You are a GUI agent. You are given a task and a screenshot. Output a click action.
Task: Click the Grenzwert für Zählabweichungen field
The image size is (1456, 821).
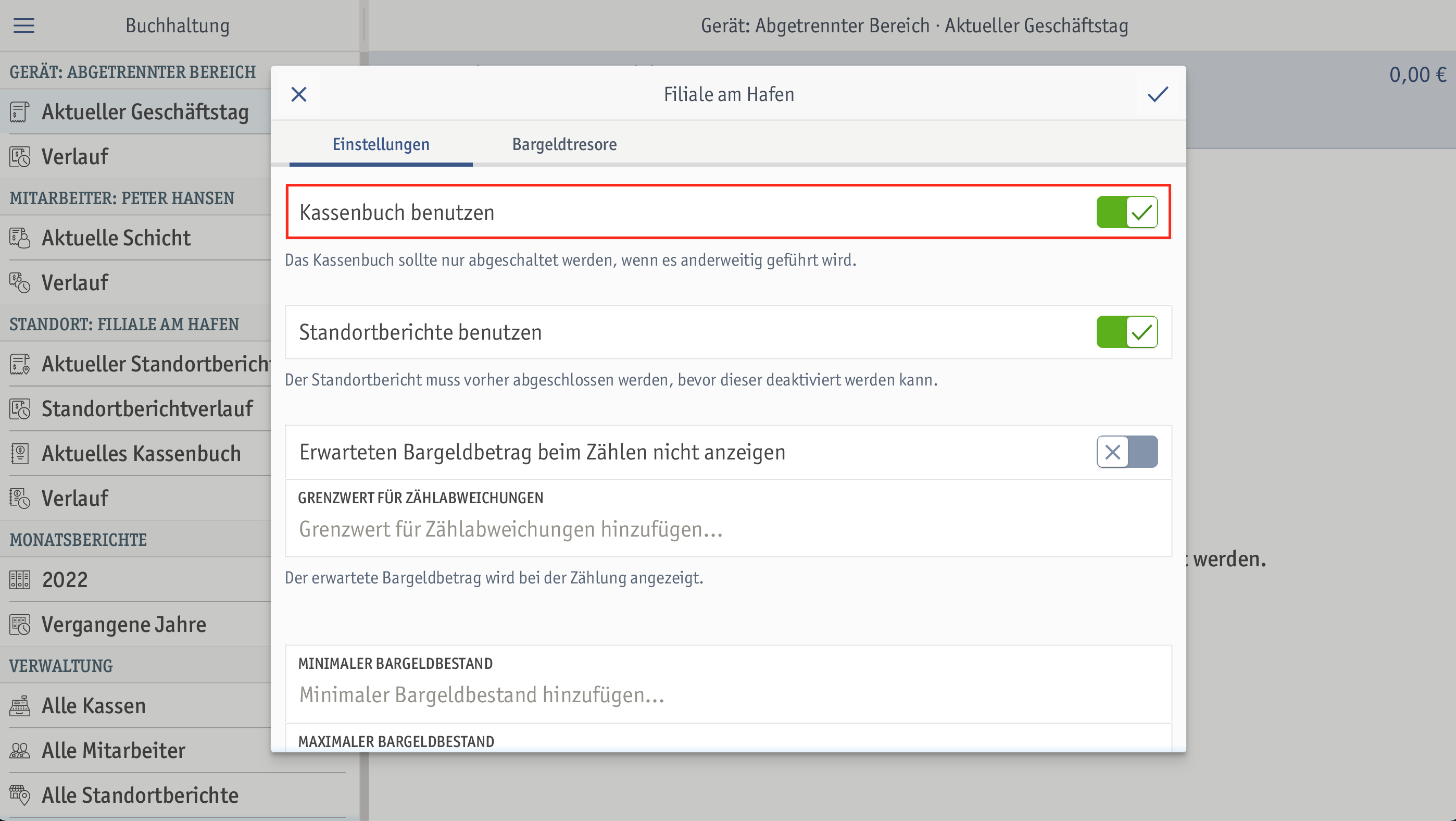(728, 518)
